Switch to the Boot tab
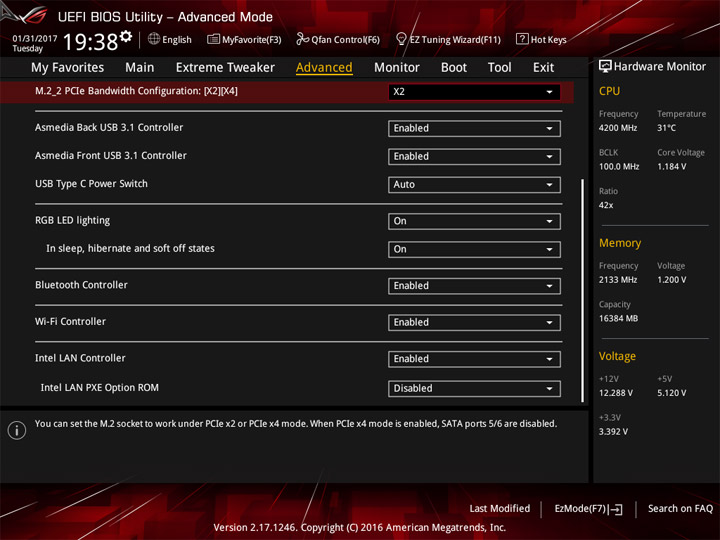This screenshot has width=720, height=540. click(454, 68)
